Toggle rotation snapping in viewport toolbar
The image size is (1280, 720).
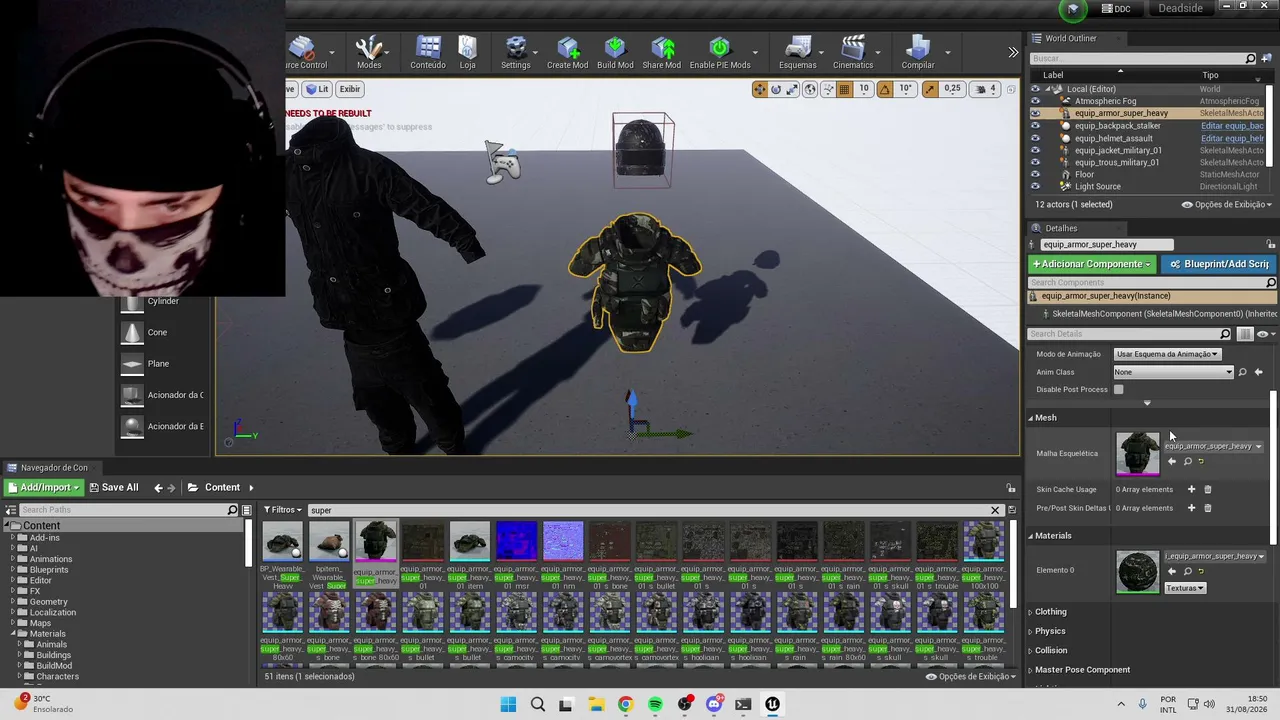point(885,89)
